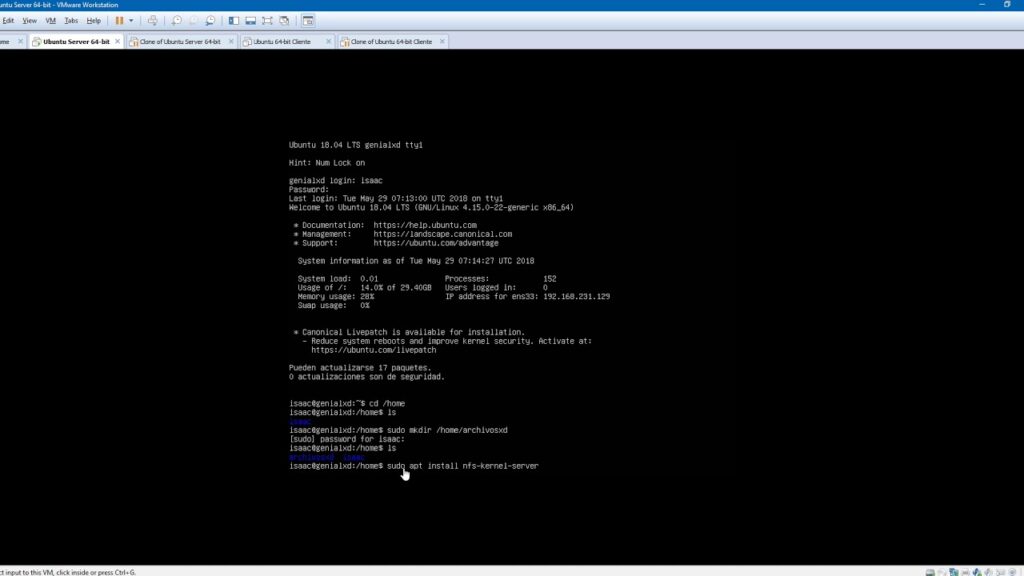Toggle the library sidebar panel icon

point(233,20)
